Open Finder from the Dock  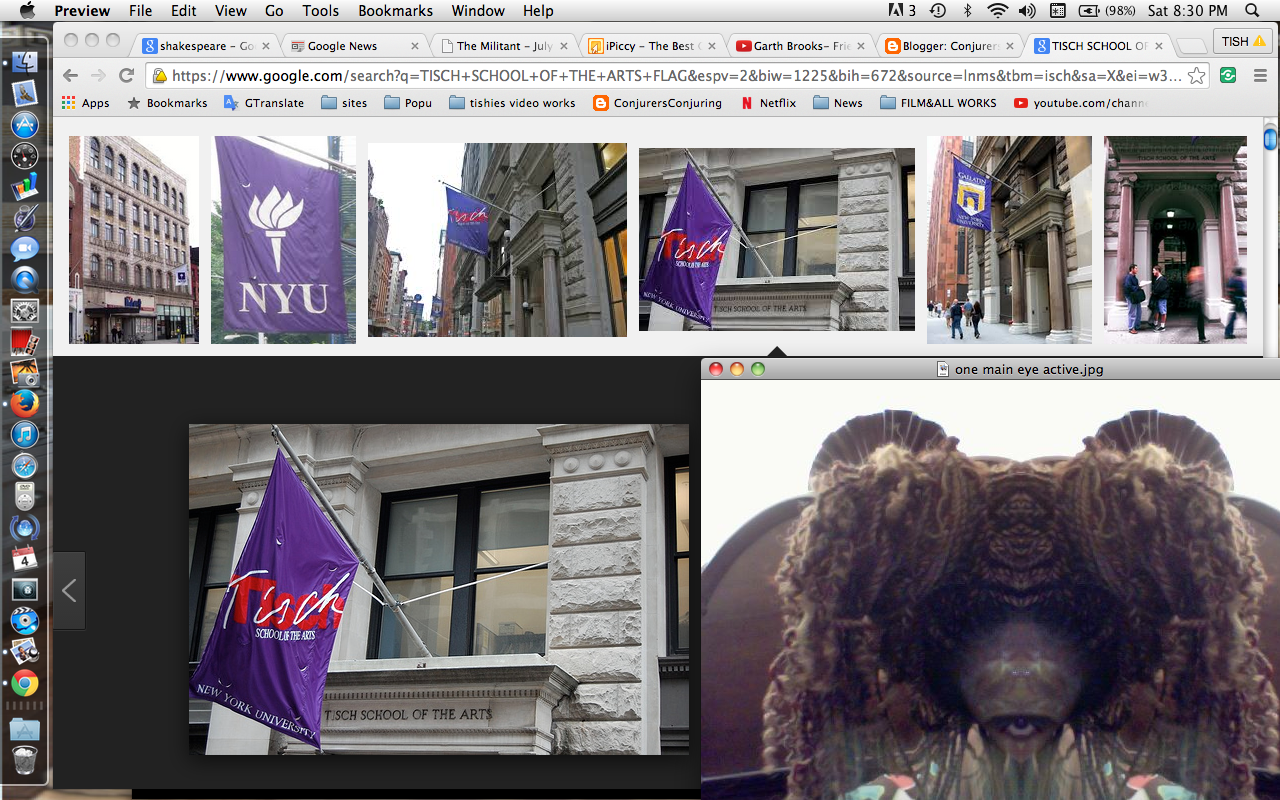[24, 61]
